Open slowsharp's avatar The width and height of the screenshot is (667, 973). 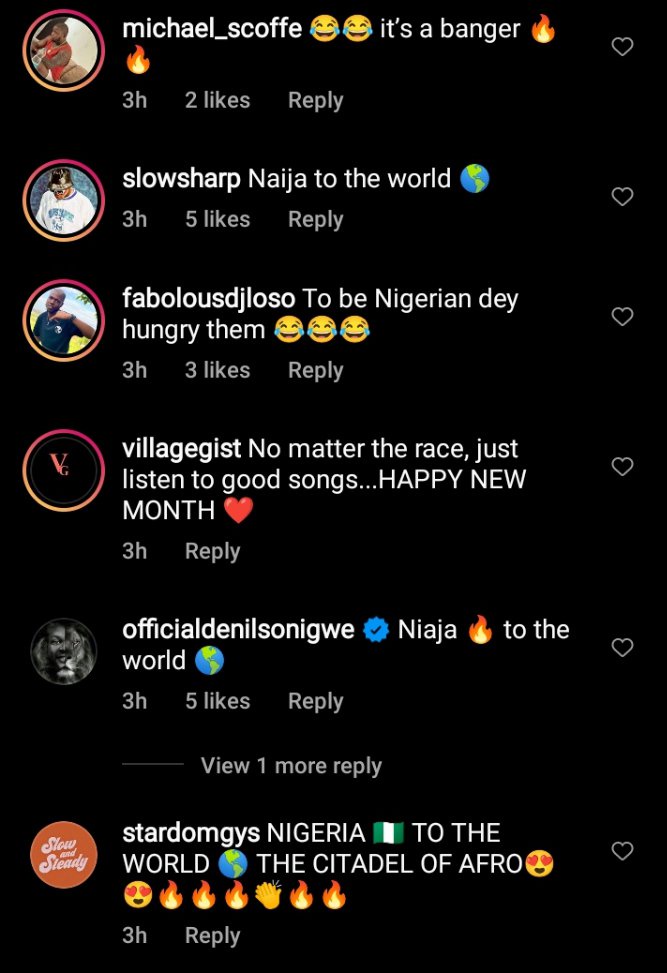coord(62,198)
